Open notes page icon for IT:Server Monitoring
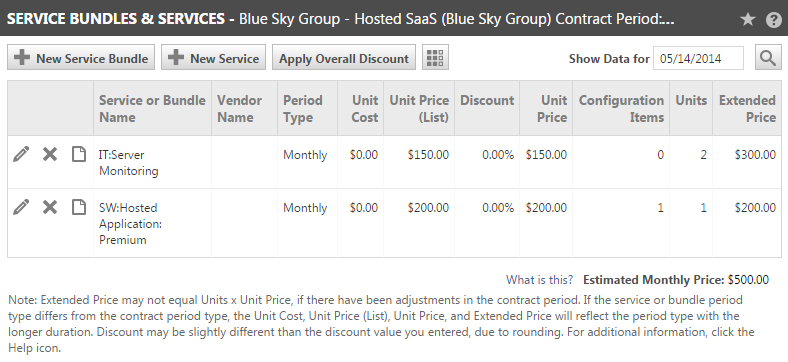The width and height of the screenshot is (788, 362). [78, 154]
